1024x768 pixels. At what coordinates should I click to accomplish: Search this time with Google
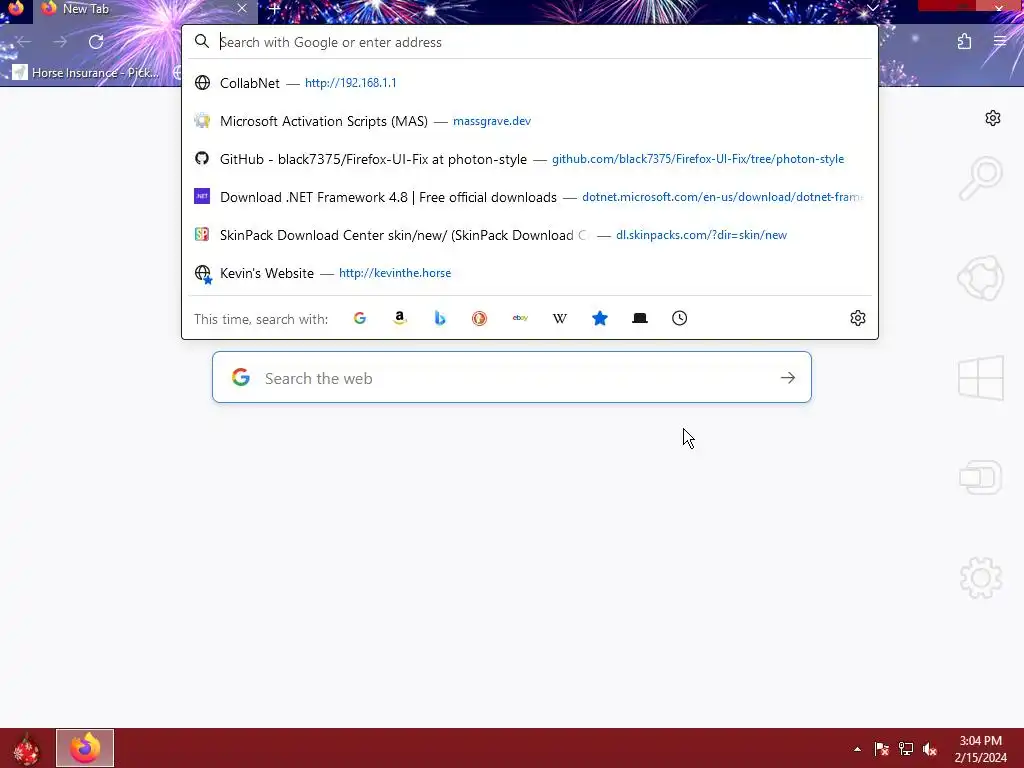(360, 318)
